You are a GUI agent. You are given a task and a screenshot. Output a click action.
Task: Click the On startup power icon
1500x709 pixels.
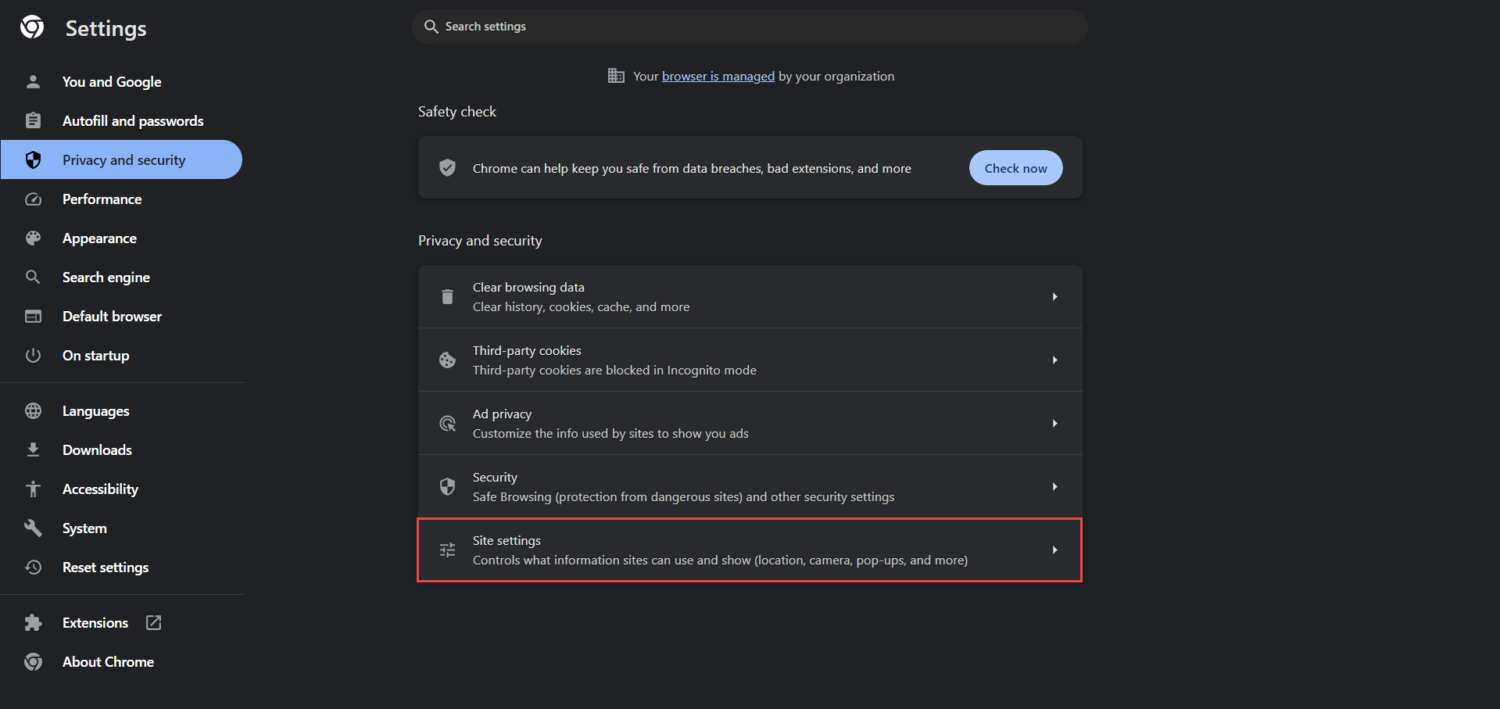(x=33, y=355)
